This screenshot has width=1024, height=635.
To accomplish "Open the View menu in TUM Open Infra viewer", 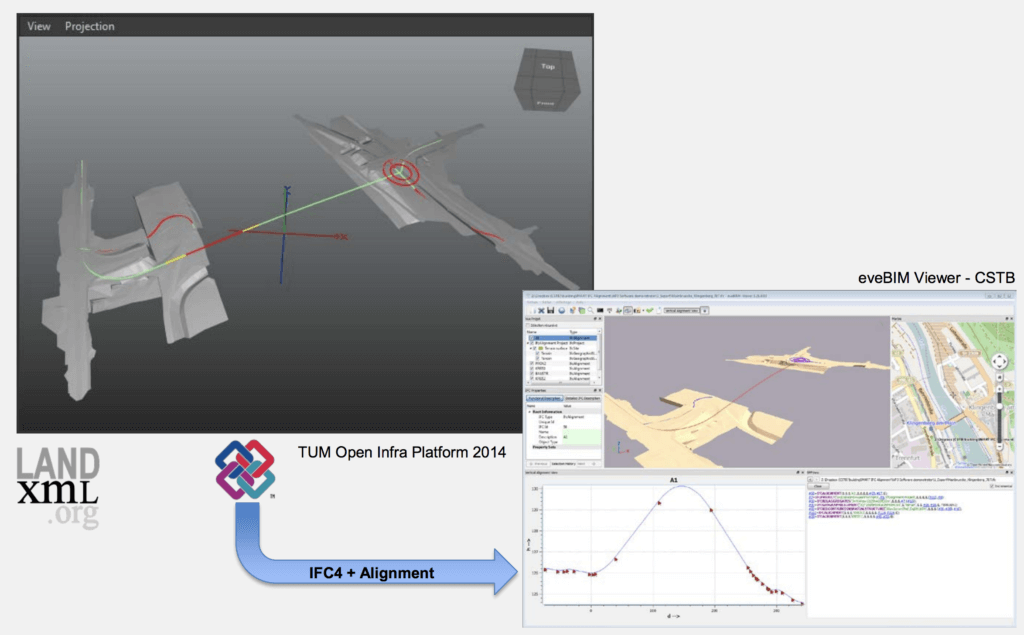I will coord(39,26).
